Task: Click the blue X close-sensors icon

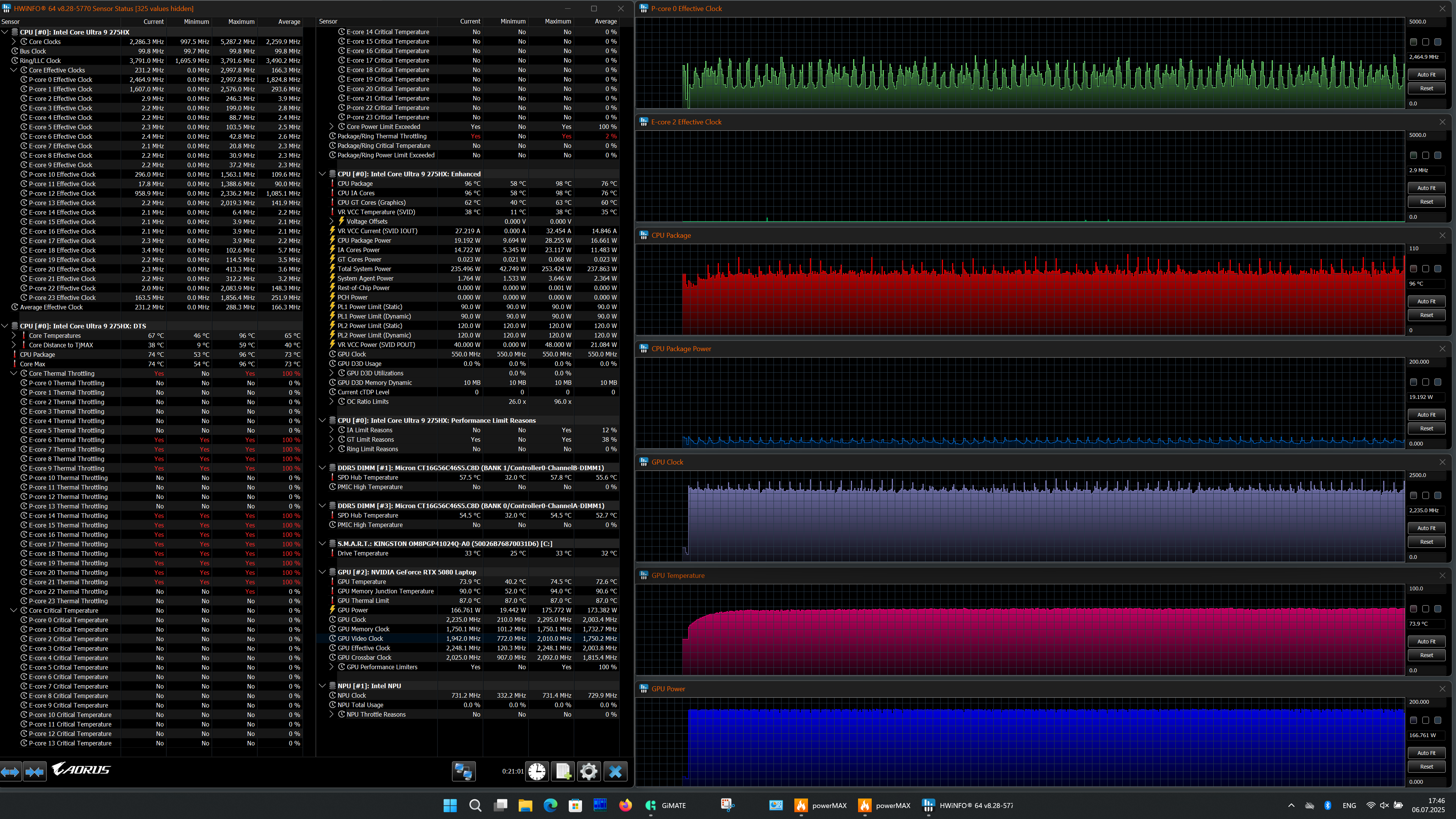Action: coord(615,771)
